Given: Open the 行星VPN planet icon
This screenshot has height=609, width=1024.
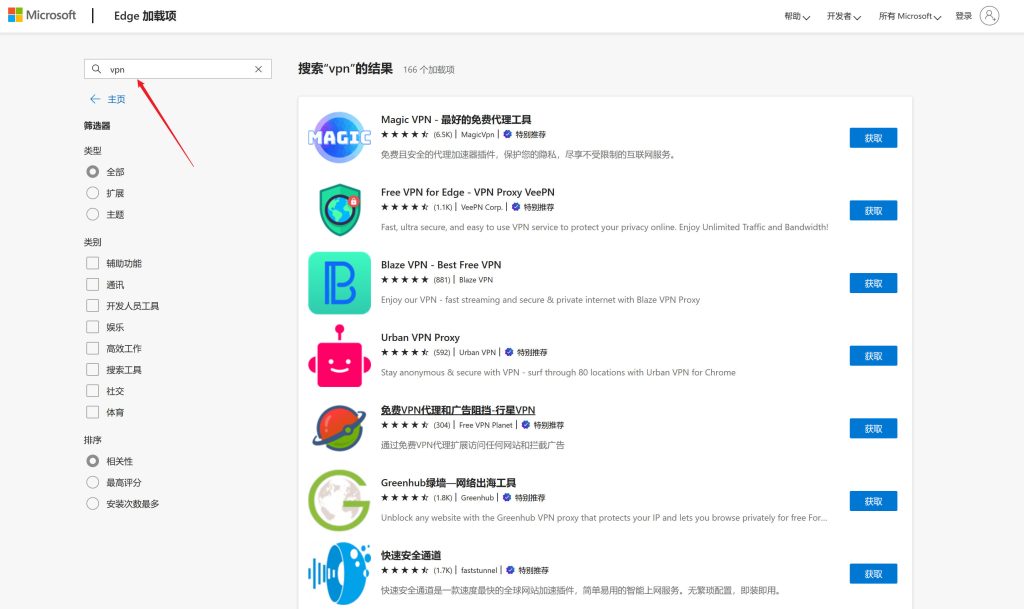Looking at the screenshot, I should pos(340,428).
